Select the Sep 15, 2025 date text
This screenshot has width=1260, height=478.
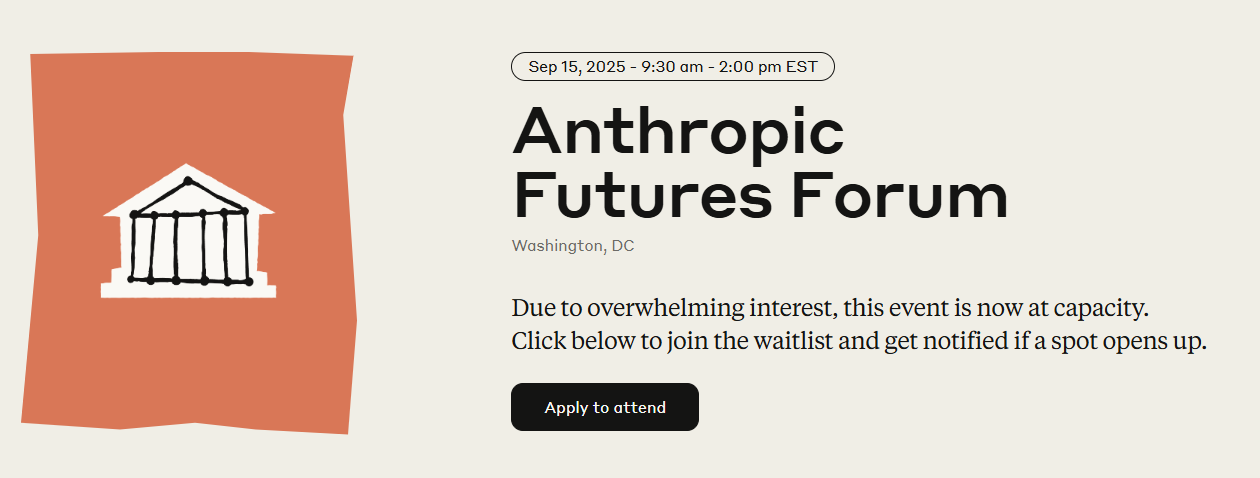(577, 67)
